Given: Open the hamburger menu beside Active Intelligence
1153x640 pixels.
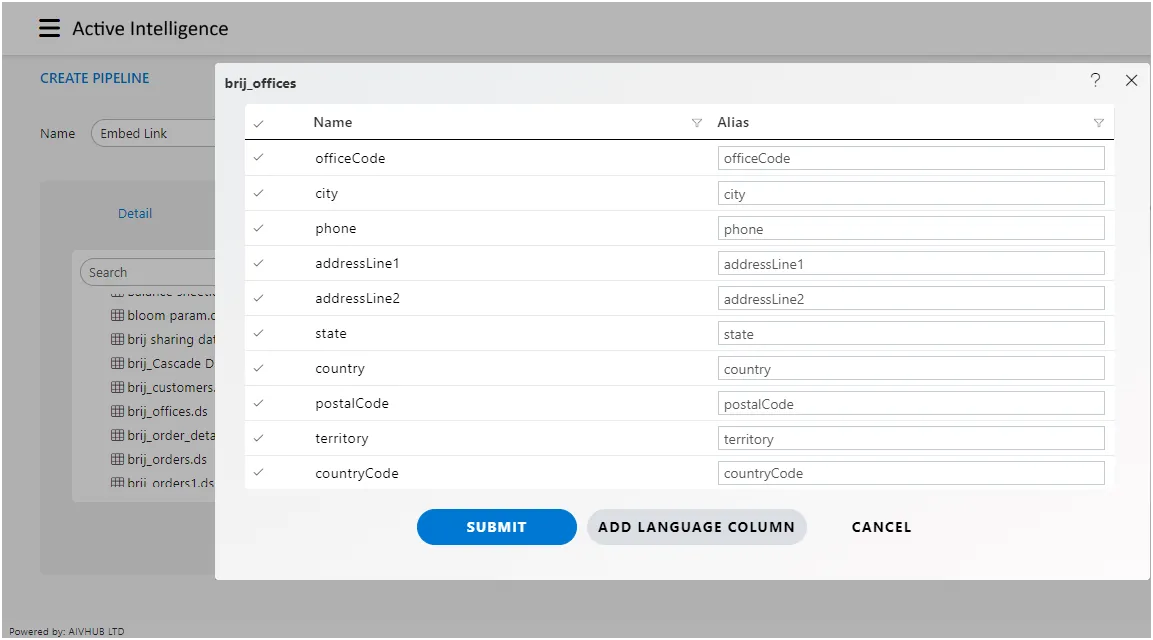Looking at the screenshot, I should tap(49, 28).
